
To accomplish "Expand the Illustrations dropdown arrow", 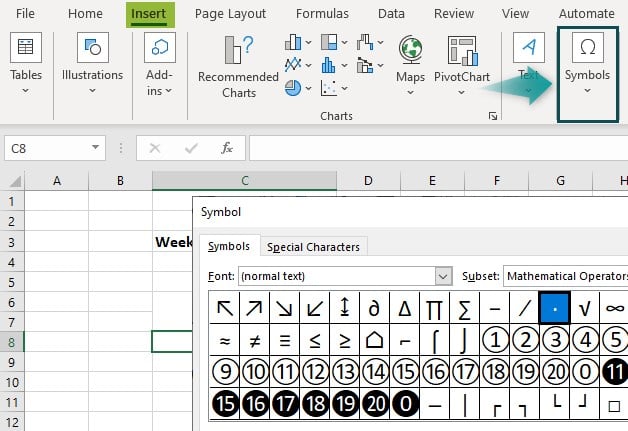I will point(93,91).
